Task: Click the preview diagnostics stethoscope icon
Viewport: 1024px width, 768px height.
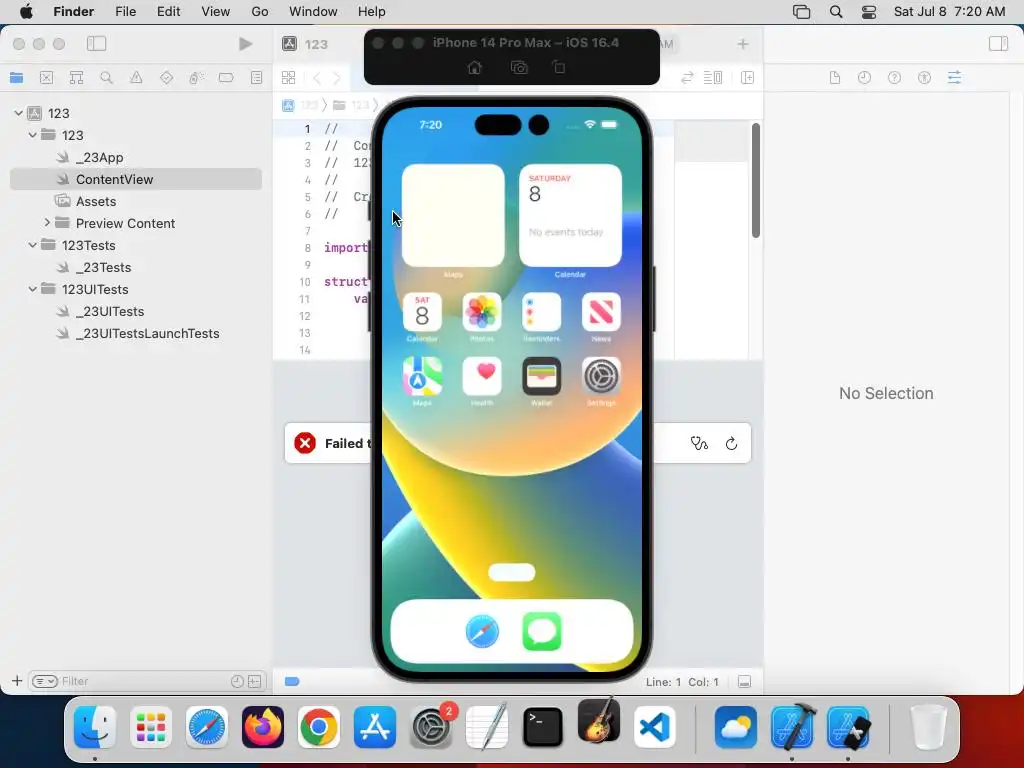Action: click(699, 443)
